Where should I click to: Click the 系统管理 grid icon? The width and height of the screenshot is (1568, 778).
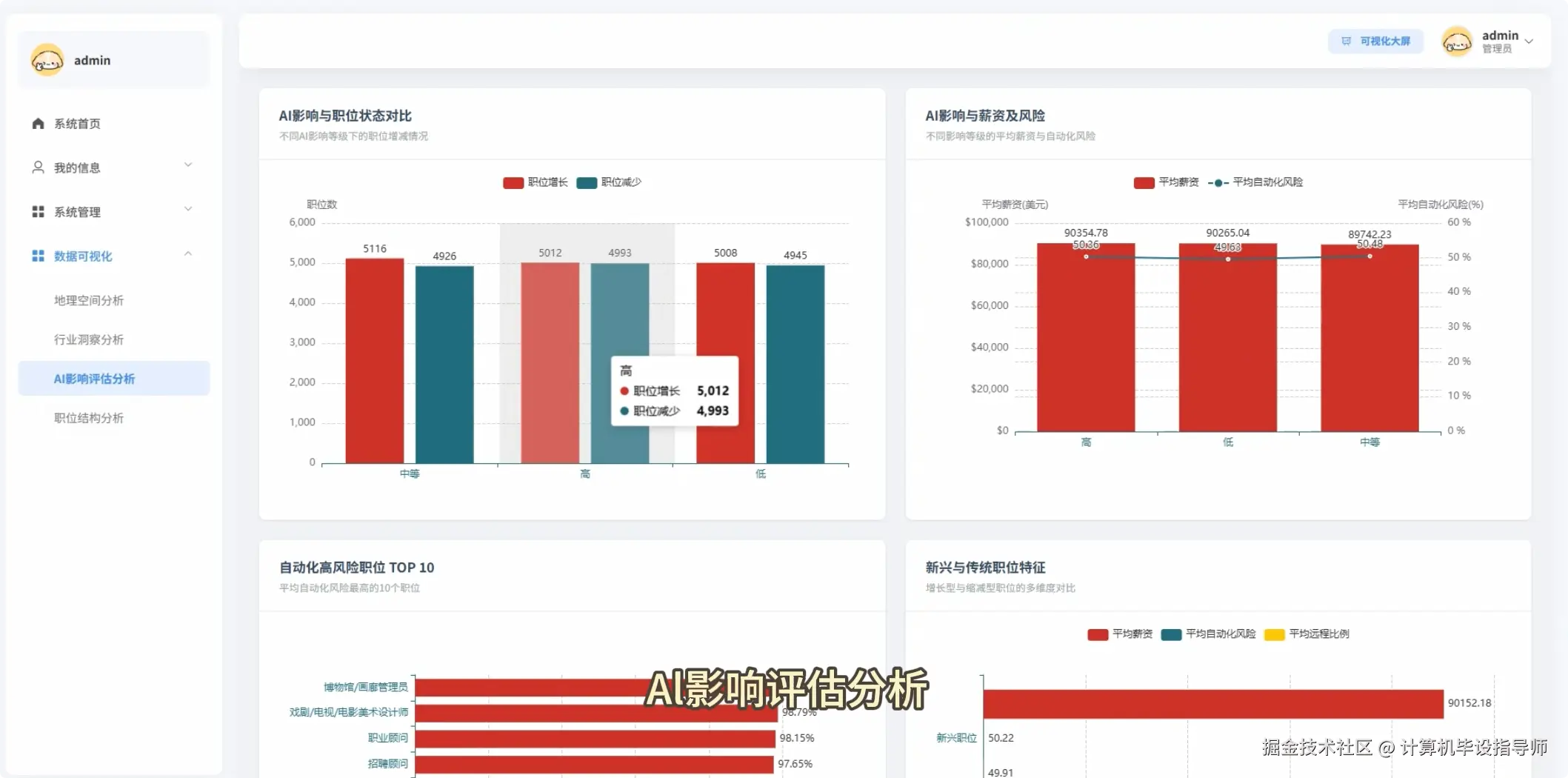pos(38,212)
